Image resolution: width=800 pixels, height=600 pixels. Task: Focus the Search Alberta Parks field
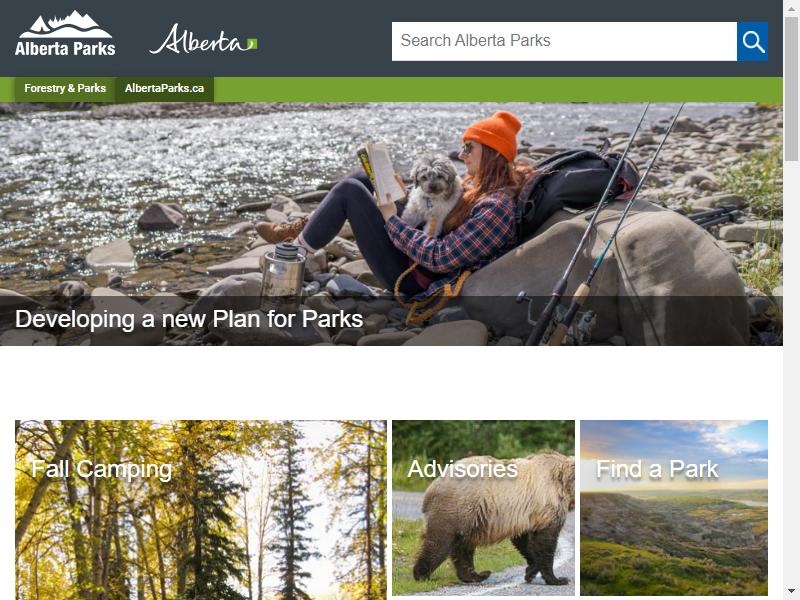coord(564,41)
